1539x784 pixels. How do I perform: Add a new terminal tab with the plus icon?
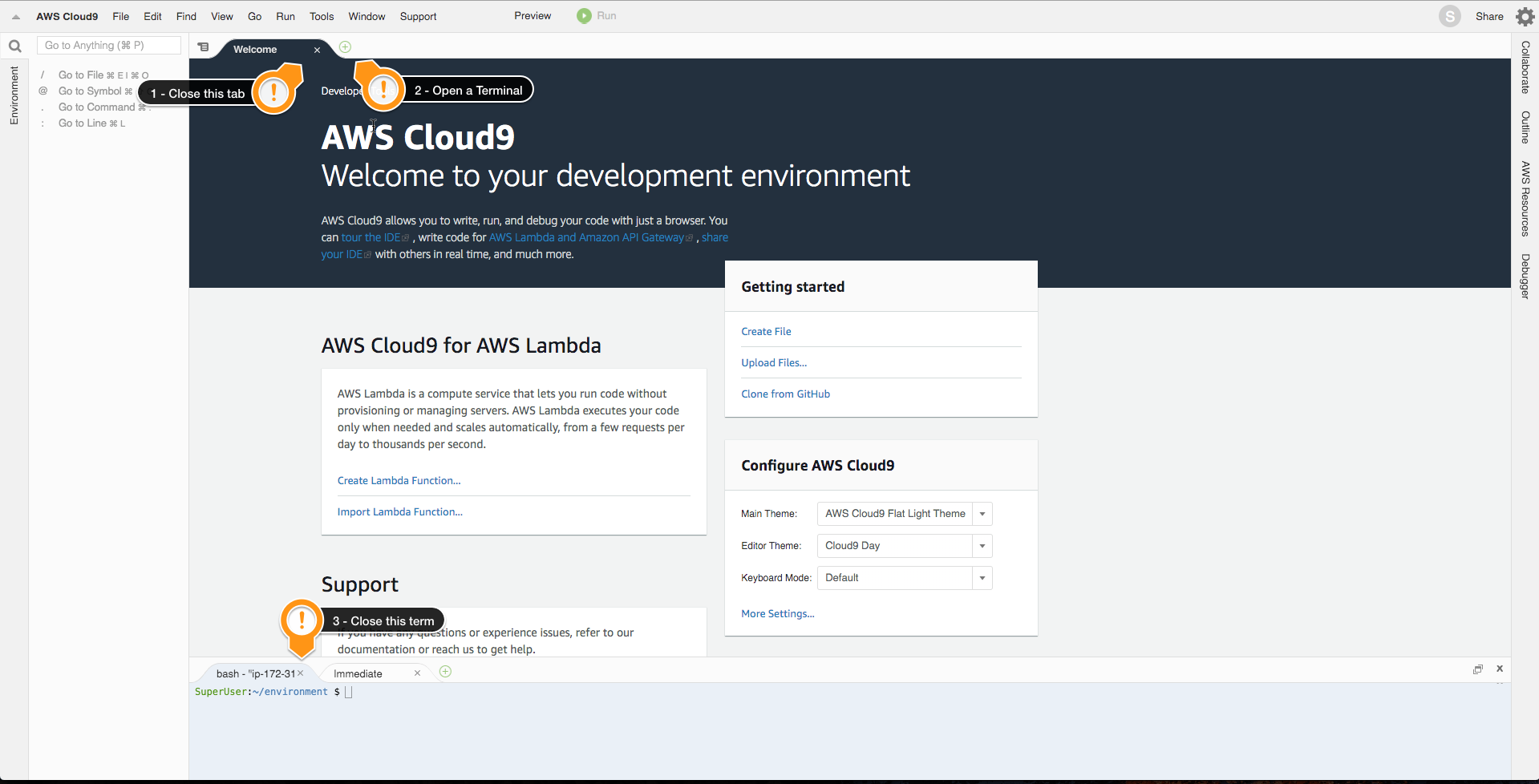pos(445,672)
